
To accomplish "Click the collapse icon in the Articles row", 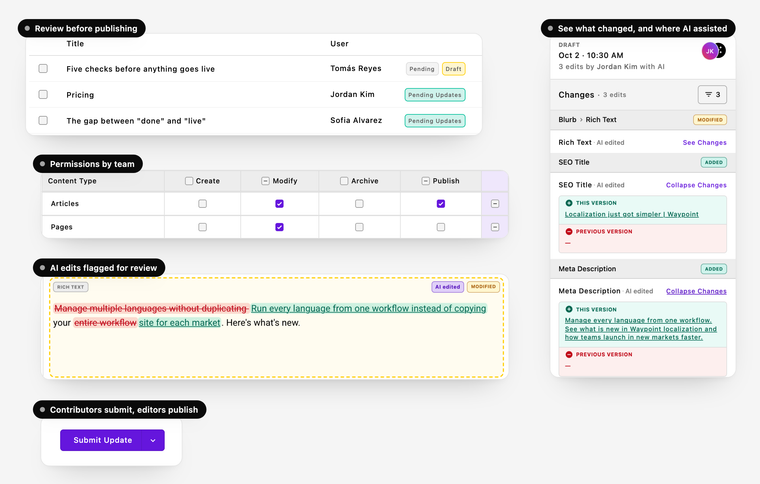I will tap(495, 204).
